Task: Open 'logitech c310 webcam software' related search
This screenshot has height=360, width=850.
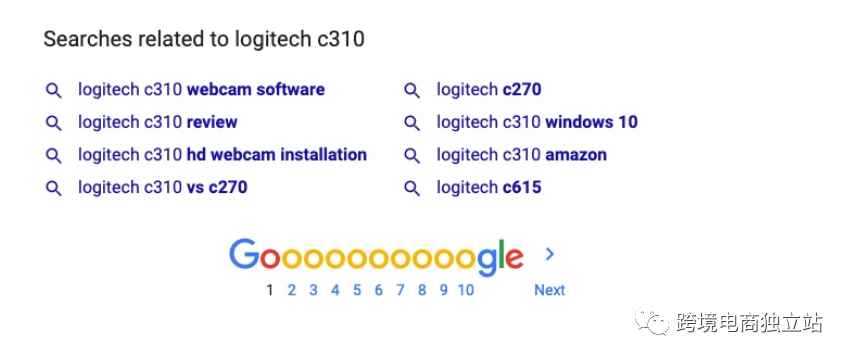Action: coord(201,89)
